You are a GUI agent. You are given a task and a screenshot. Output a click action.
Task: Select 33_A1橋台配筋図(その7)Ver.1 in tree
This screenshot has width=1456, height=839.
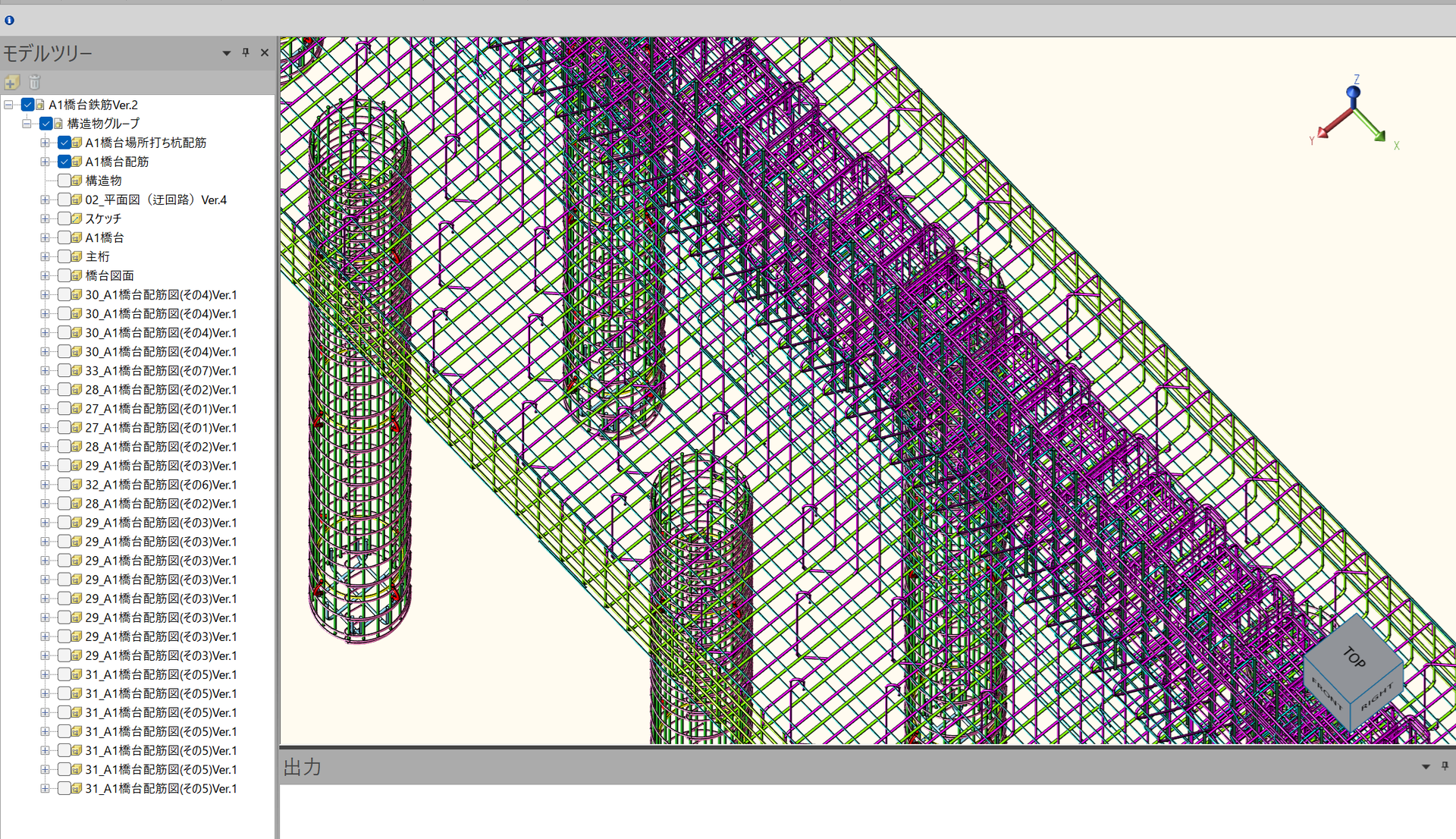[160, 371]
